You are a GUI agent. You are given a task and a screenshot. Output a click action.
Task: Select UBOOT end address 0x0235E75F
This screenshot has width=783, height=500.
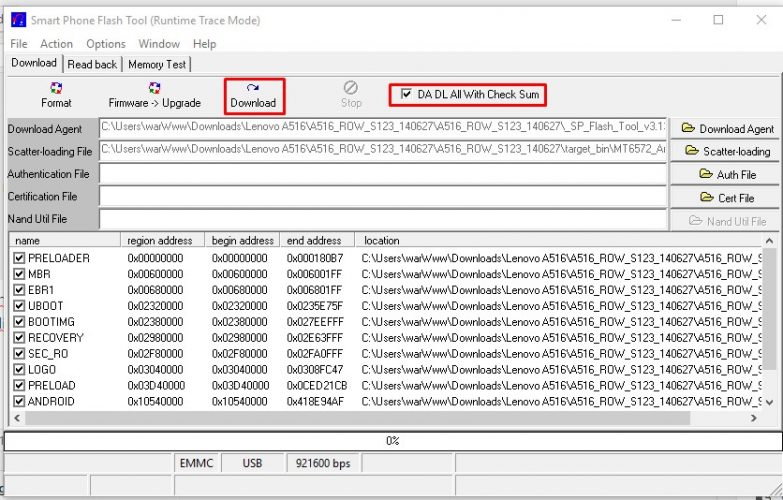[x=315, y=306]
